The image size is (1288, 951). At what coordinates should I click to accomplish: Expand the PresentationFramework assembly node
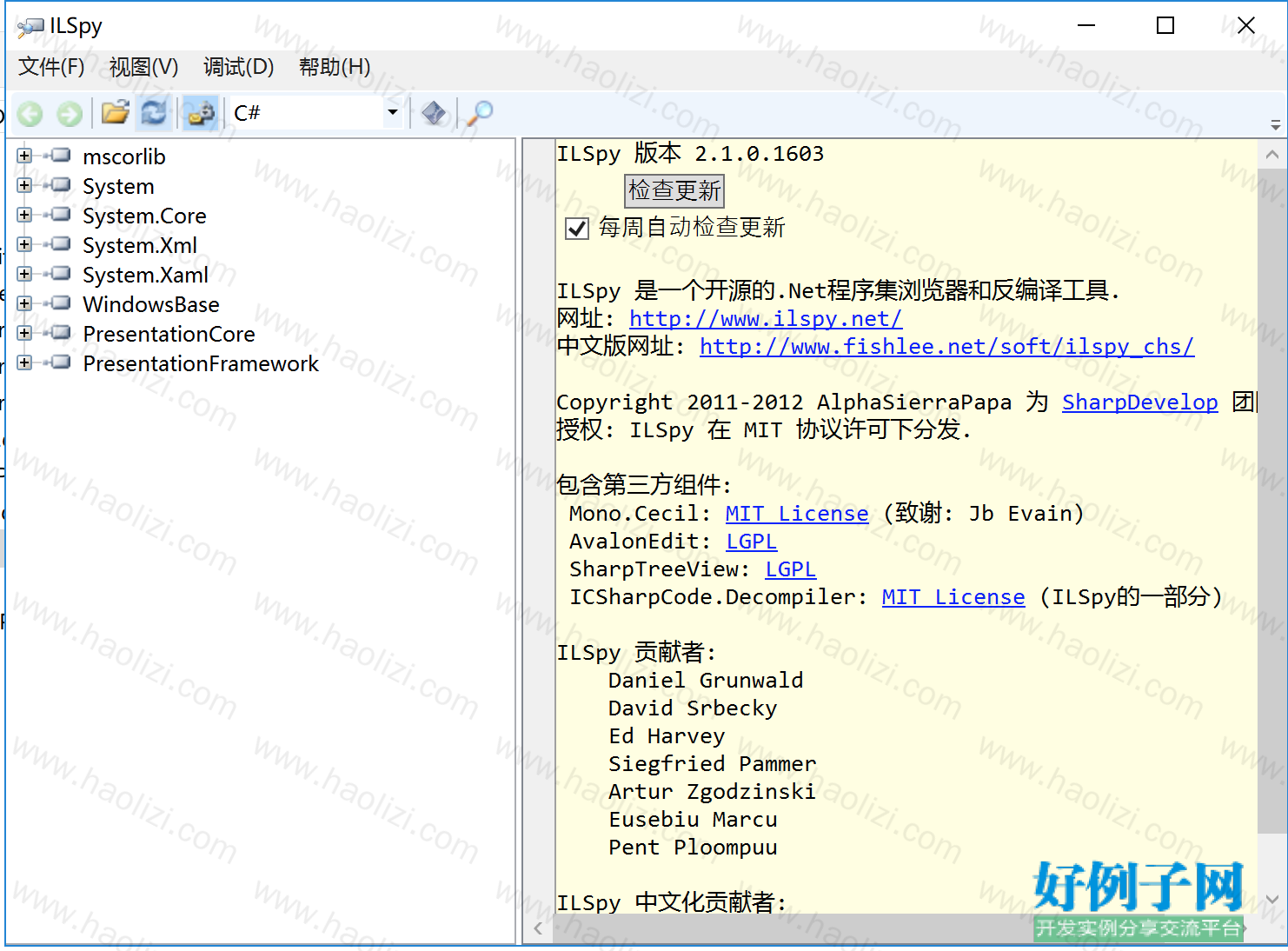click(24, 363)
